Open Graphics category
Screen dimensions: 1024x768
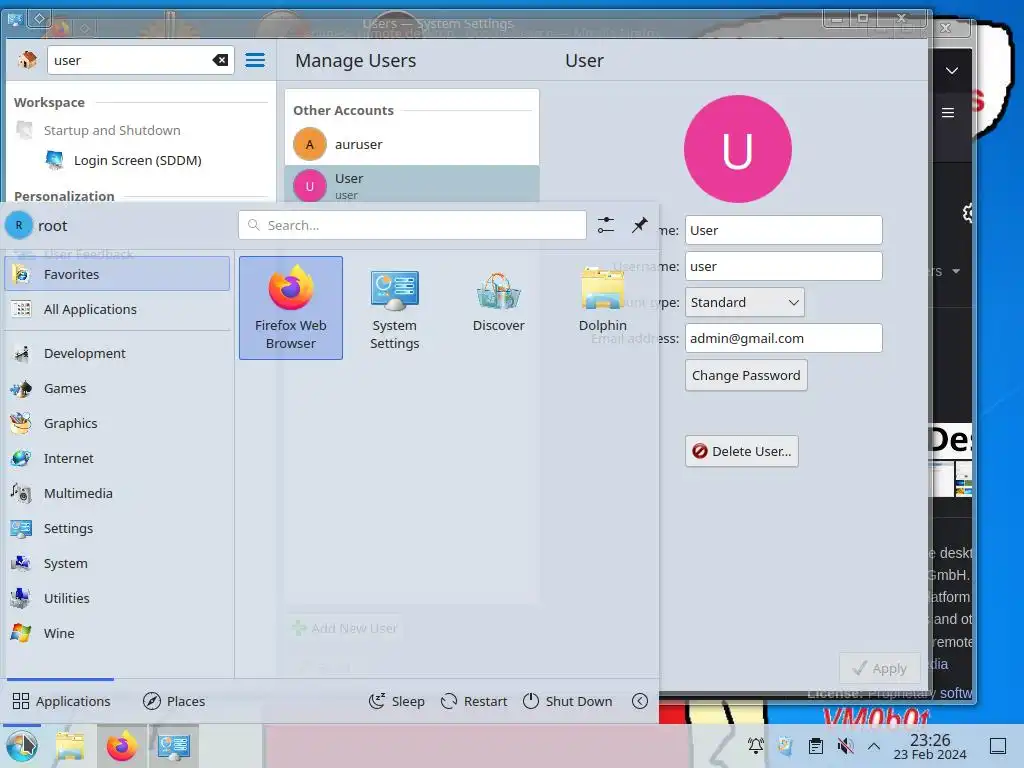118,423
